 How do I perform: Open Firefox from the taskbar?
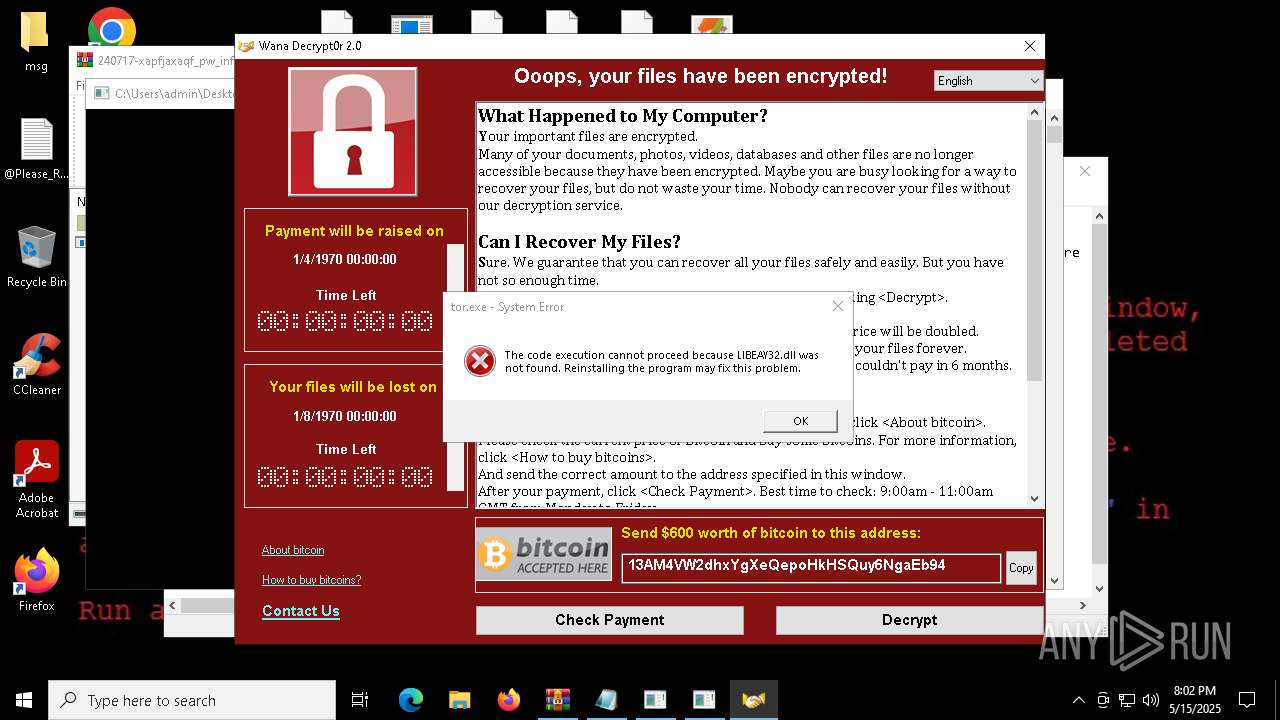508,700
